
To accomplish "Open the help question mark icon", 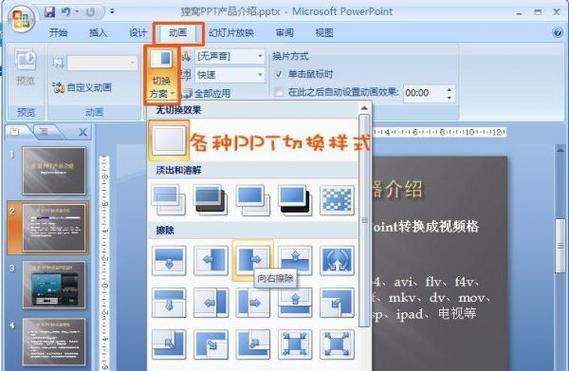I will tap(557, 33).
